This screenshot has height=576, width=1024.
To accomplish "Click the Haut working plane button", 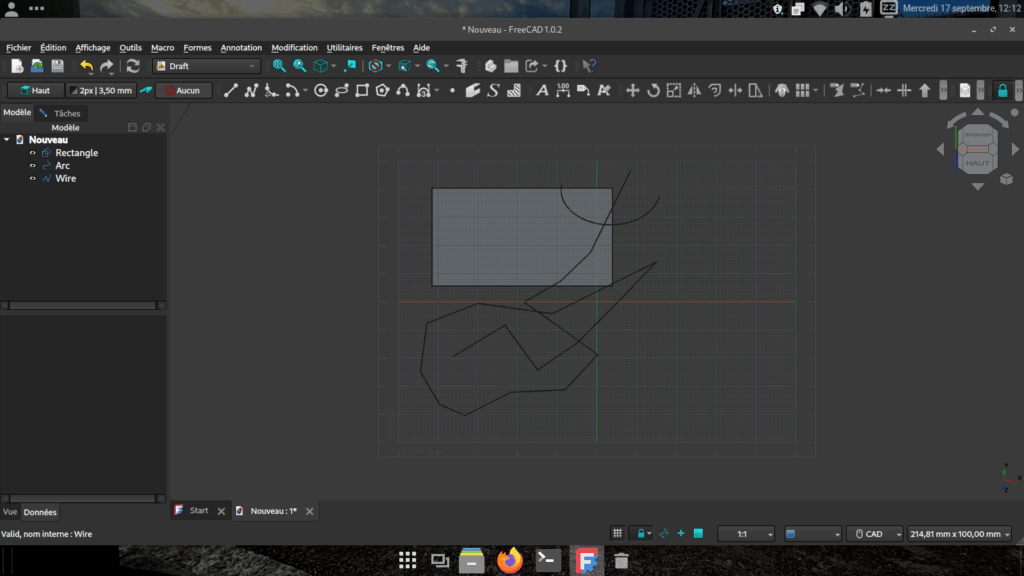I will (35, 91).
